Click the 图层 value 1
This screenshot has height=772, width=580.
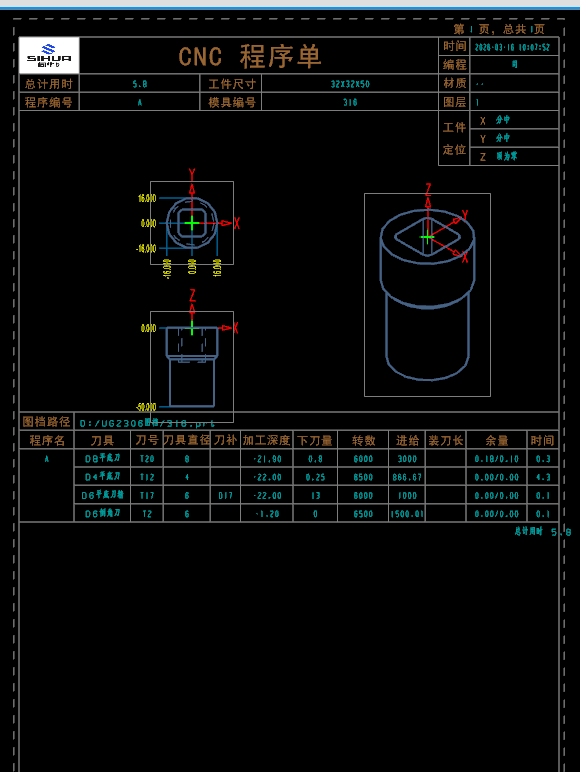tap(477, 102)
